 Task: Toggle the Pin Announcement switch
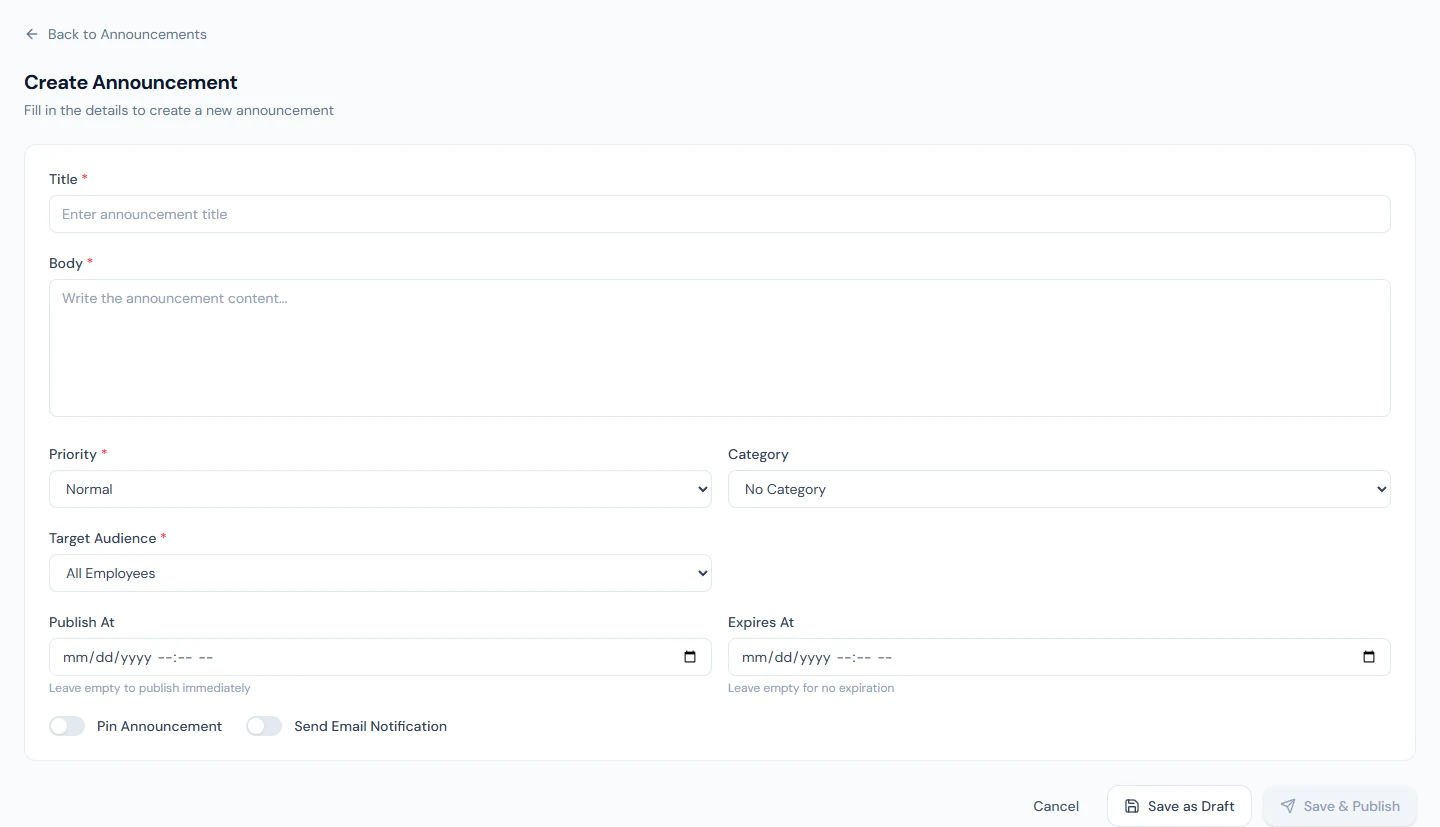67,726
